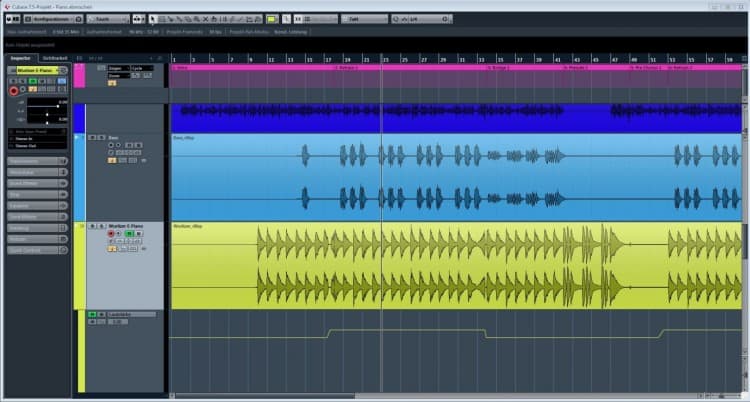Viewport: 750px width, 402px height.
Task: Expand the Strip section in inspector
Action: pyautogui.click(x=38, y=194)
